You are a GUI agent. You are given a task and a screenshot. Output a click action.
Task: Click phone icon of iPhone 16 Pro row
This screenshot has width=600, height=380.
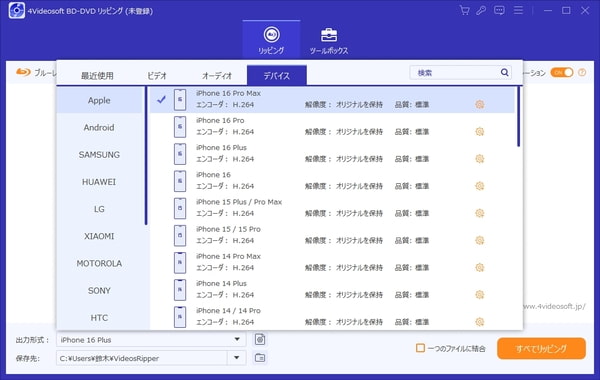point(180,127)
